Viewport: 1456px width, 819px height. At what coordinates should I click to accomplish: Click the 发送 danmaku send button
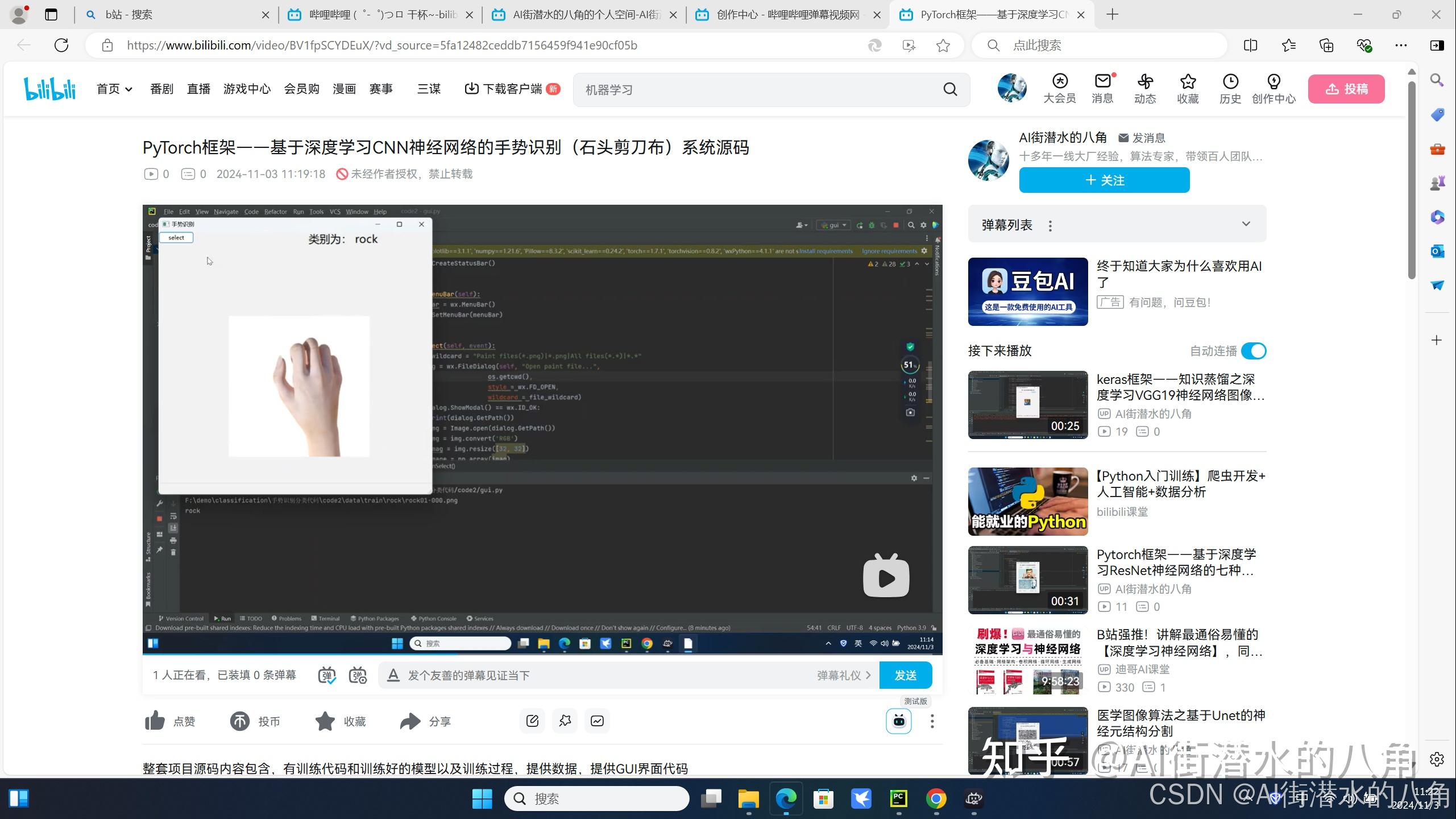906,675
